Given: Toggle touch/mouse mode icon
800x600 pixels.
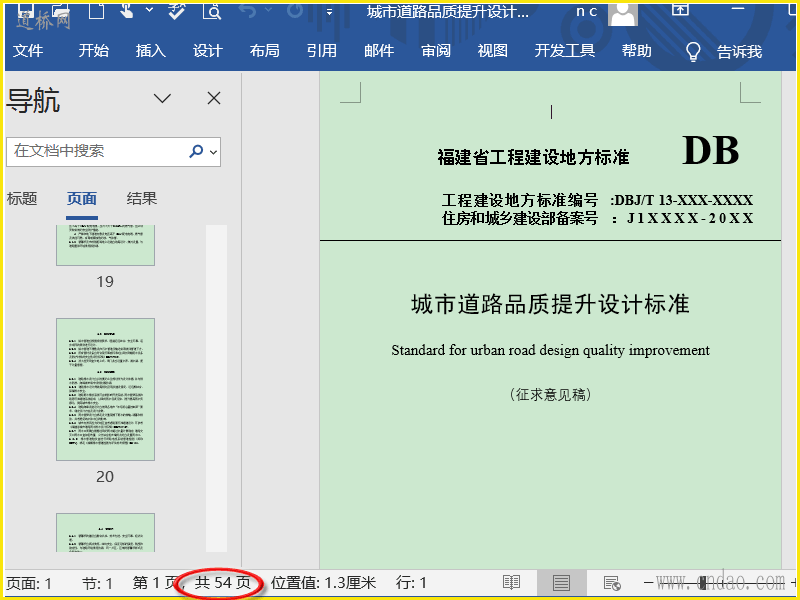Looking at the screenshot, I should [x=126, y=10].
